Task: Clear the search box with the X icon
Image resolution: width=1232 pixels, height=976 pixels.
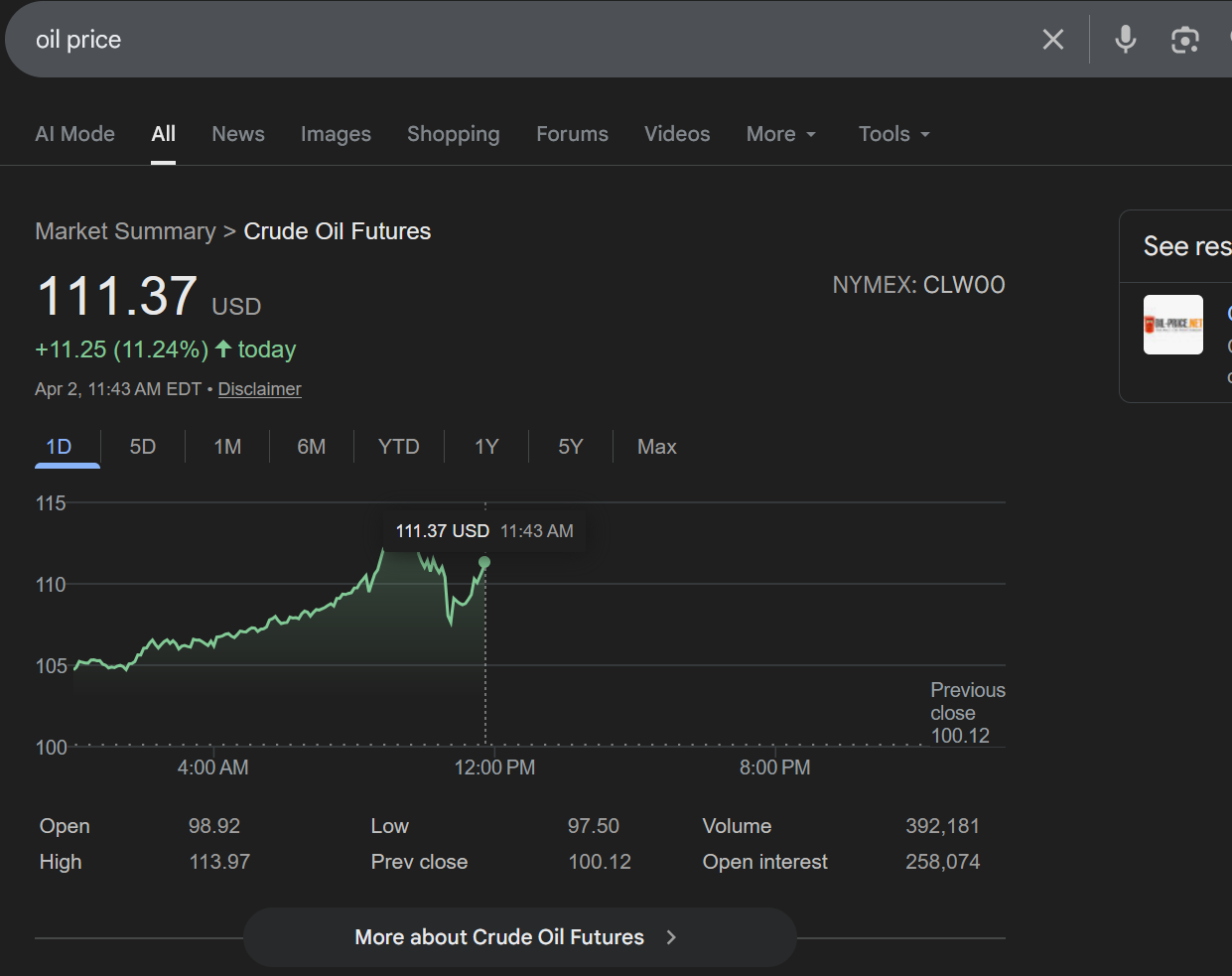Action: (1053, 40)
